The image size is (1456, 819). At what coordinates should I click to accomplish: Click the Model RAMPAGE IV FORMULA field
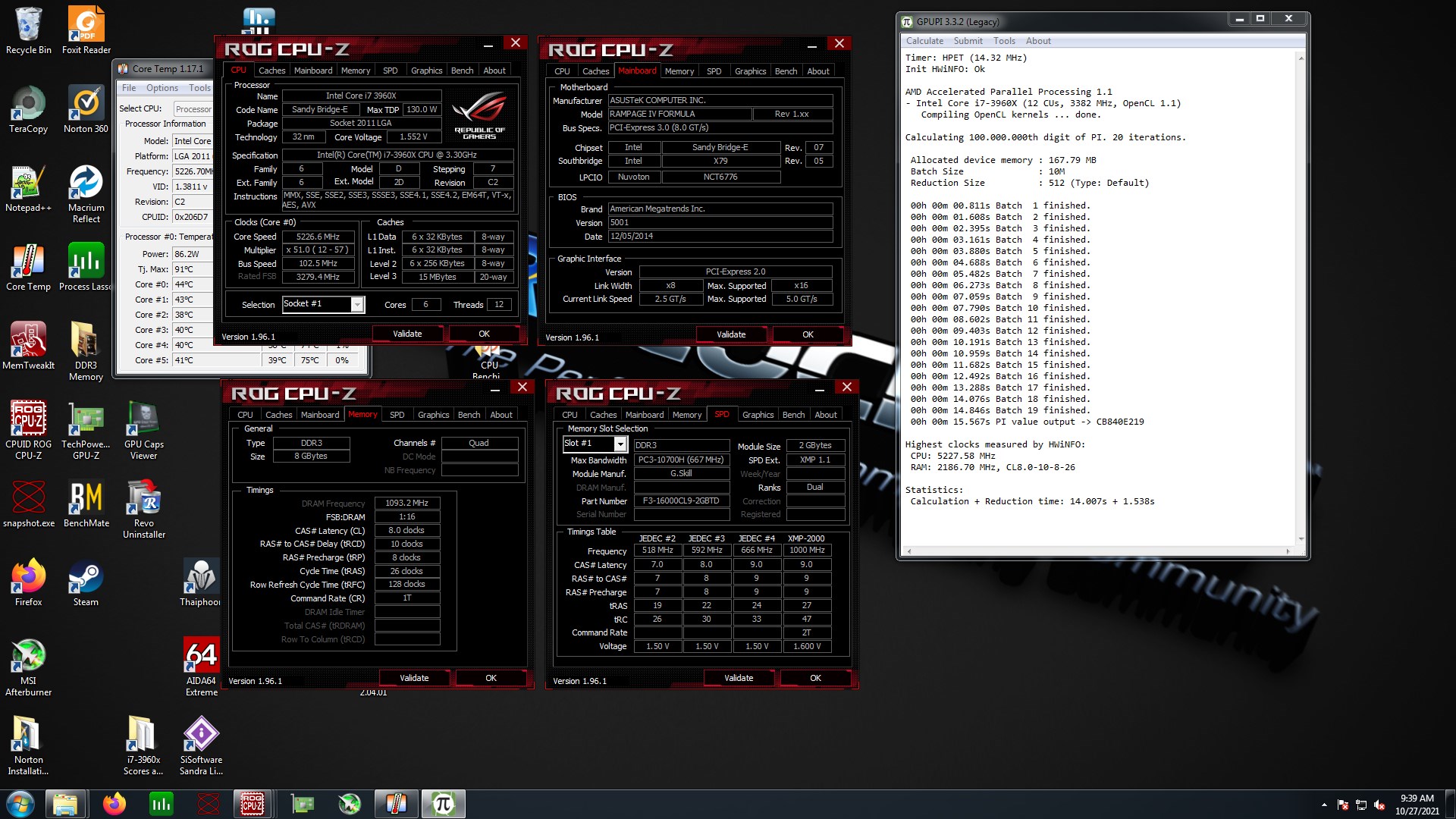click(679, 114)
